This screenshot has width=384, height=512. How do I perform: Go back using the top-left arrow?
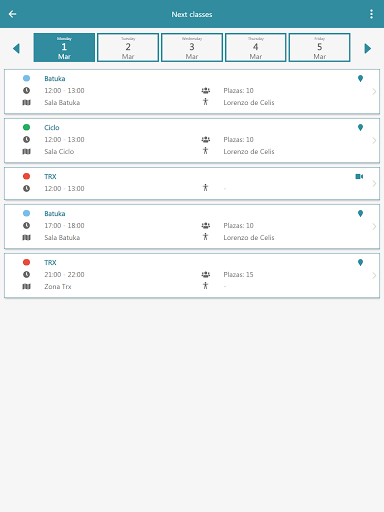pos(13,14)
